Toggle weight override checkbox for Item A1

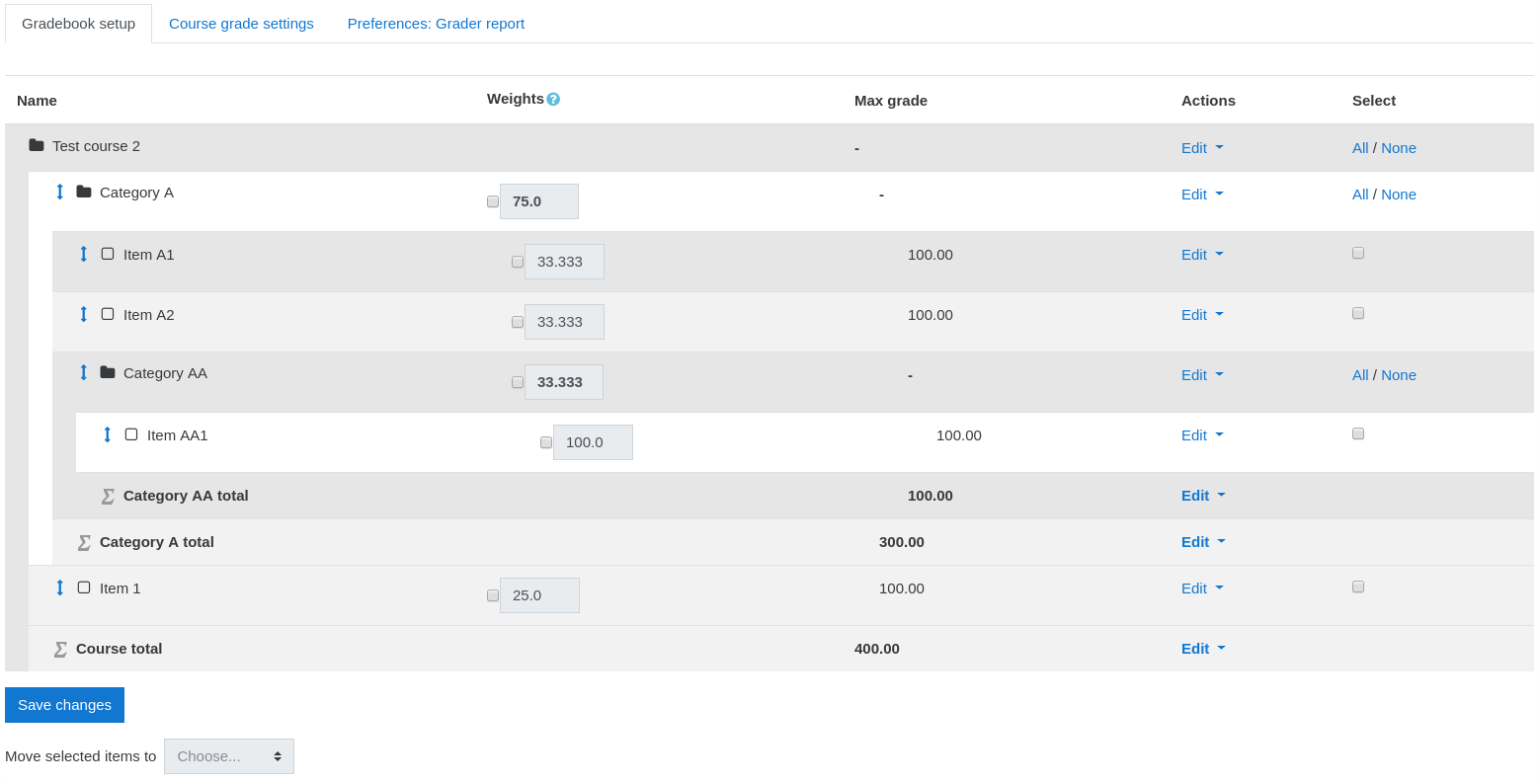(518, 262)
